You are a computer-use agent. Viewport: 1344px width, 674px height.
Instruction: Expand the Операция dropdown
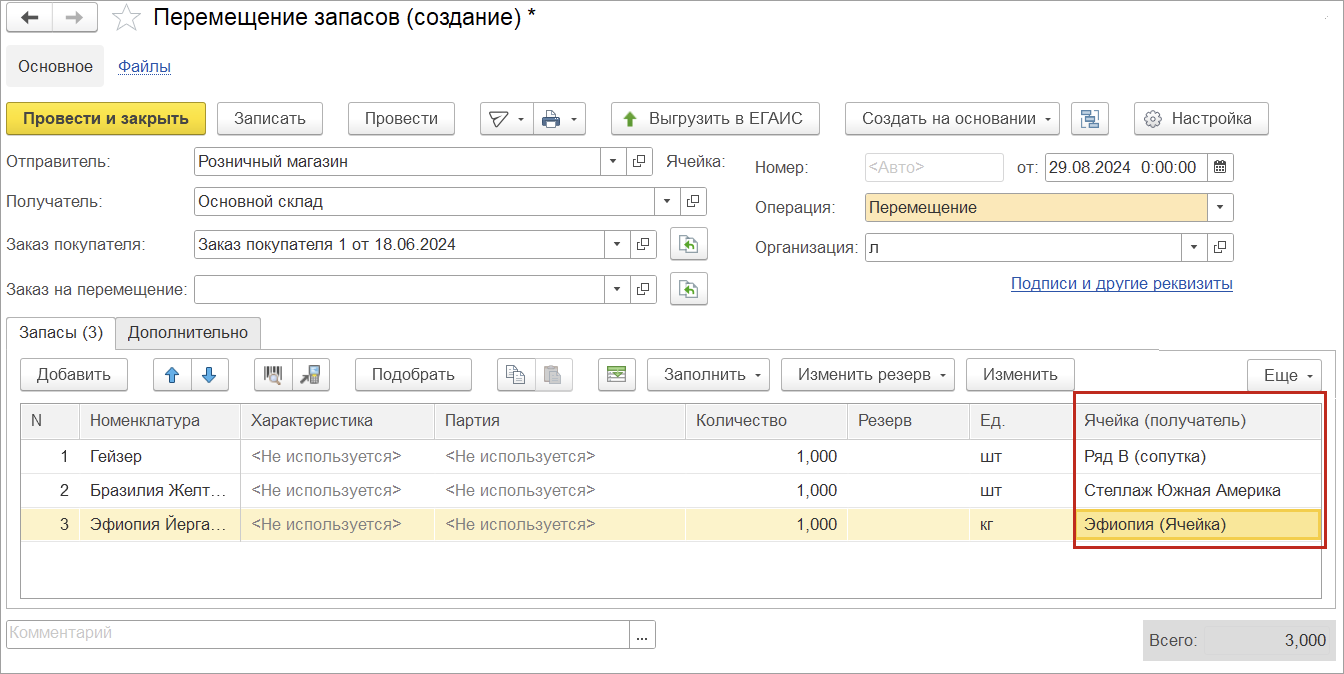coord(1220,208)
